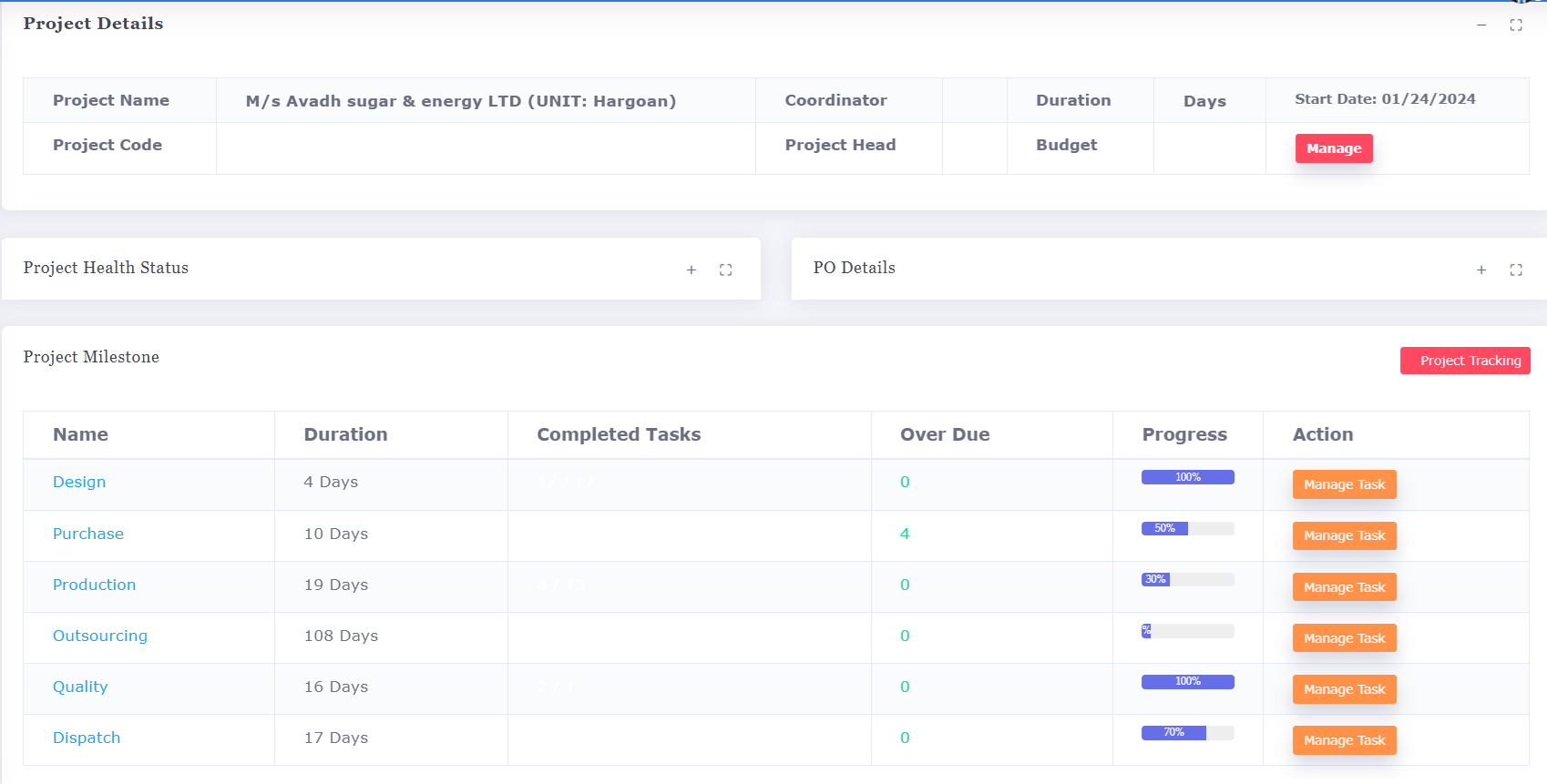Open the Production milestone link

94,585
